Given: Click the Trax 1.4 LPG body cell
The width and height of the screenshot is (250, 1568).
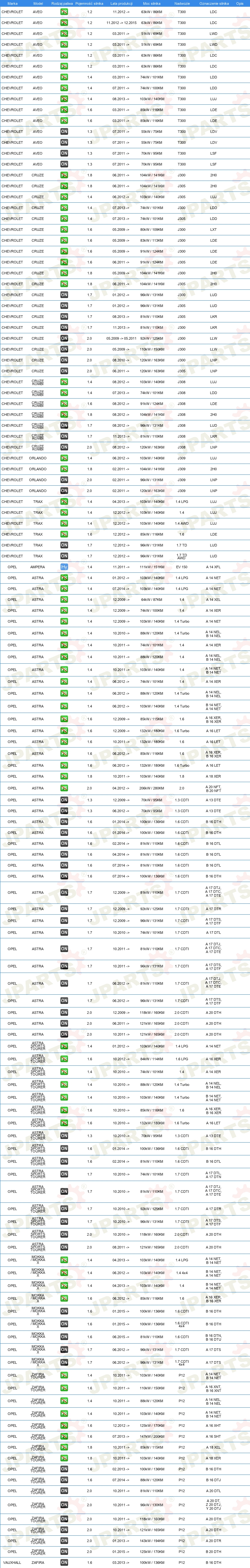Looking at the screenshot, I should pyautogui.click(x=182, y=502).
